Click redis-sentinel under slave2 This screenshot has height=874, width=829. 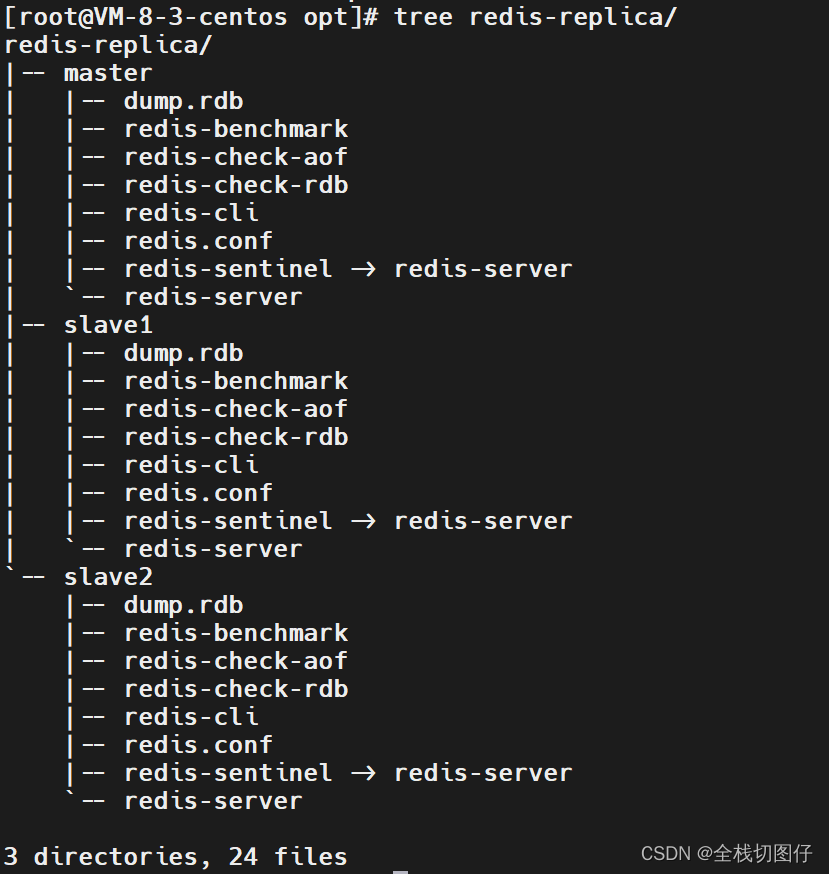[x=228, y=773]
